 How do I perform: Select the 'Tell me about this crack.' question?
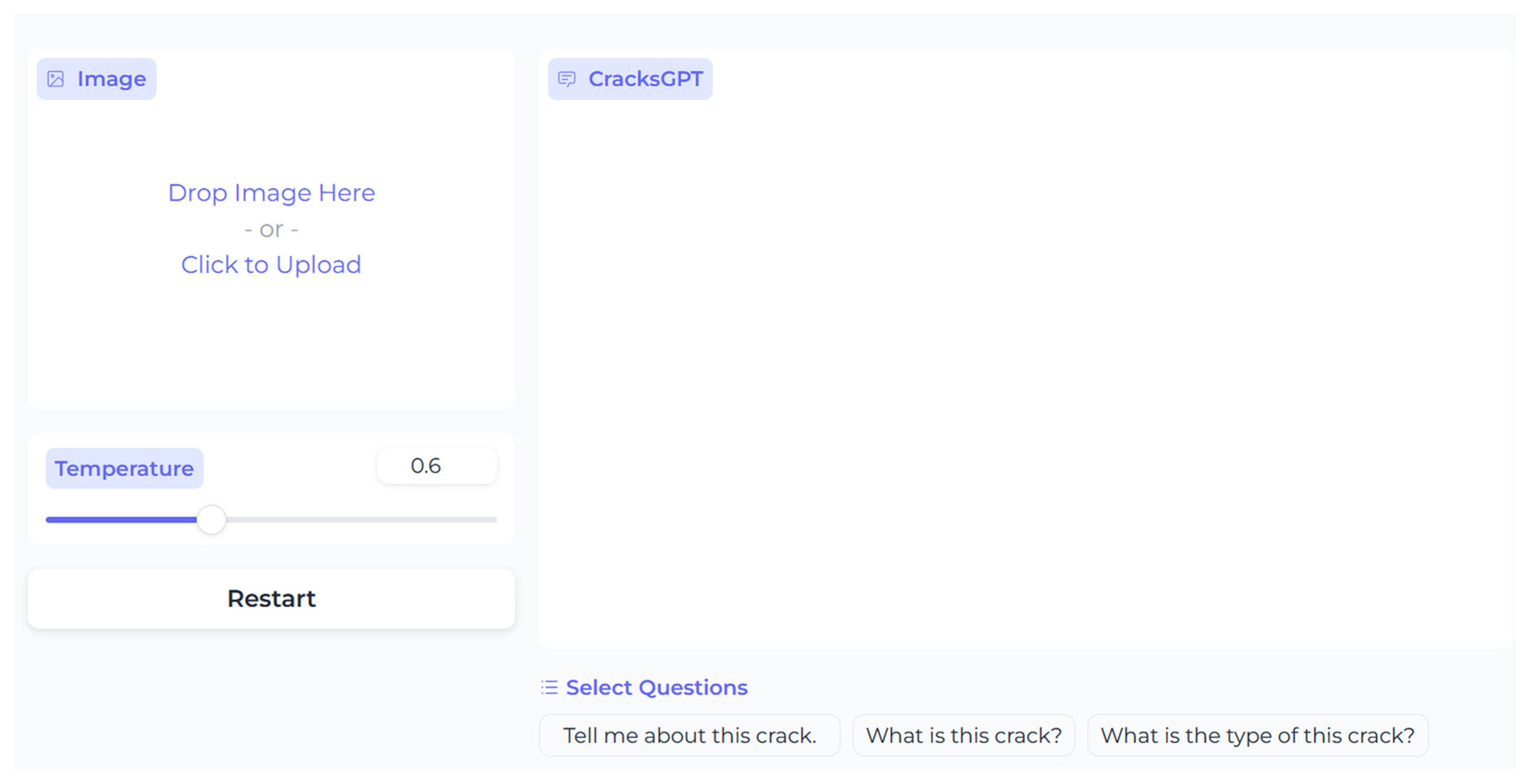689,735
